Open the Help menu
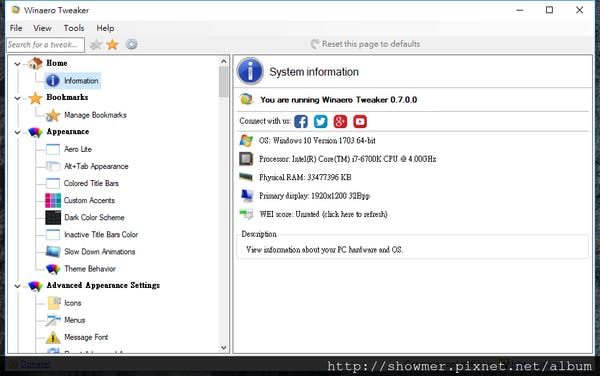The image size is (600, 376). point(105,28)
